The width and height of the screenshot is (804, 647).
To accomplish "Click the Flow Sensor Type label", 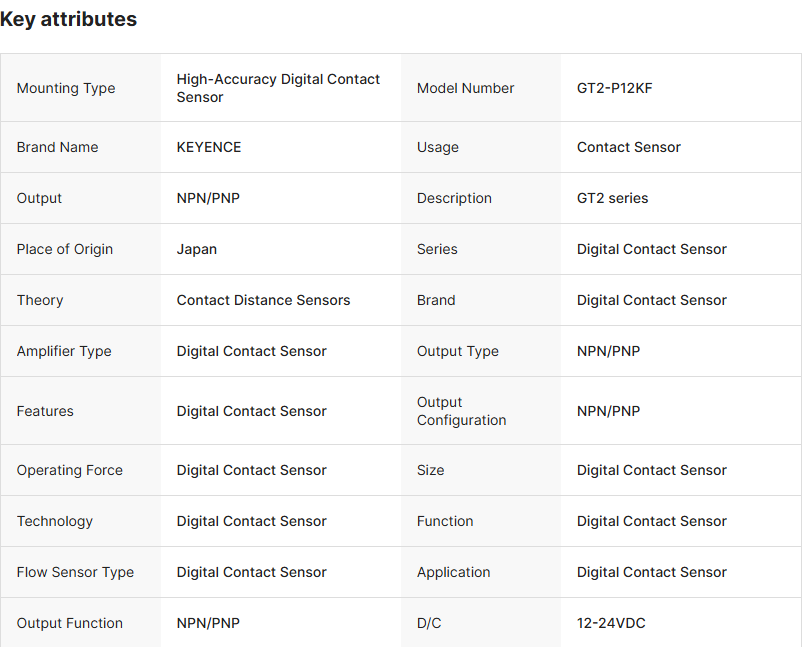I will point(75,572).
